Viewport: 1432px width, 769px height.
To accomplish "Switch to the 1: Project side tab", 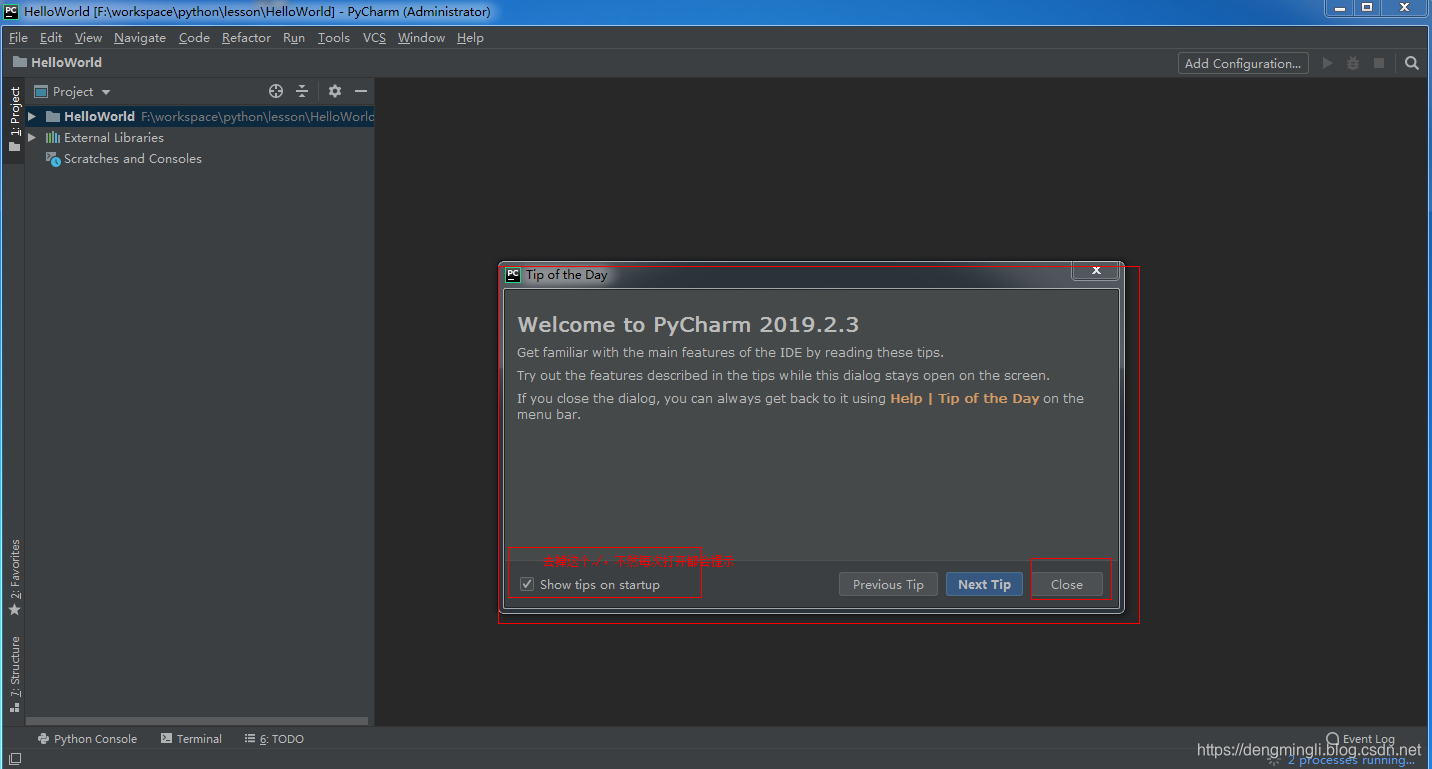I will point(14,119).
